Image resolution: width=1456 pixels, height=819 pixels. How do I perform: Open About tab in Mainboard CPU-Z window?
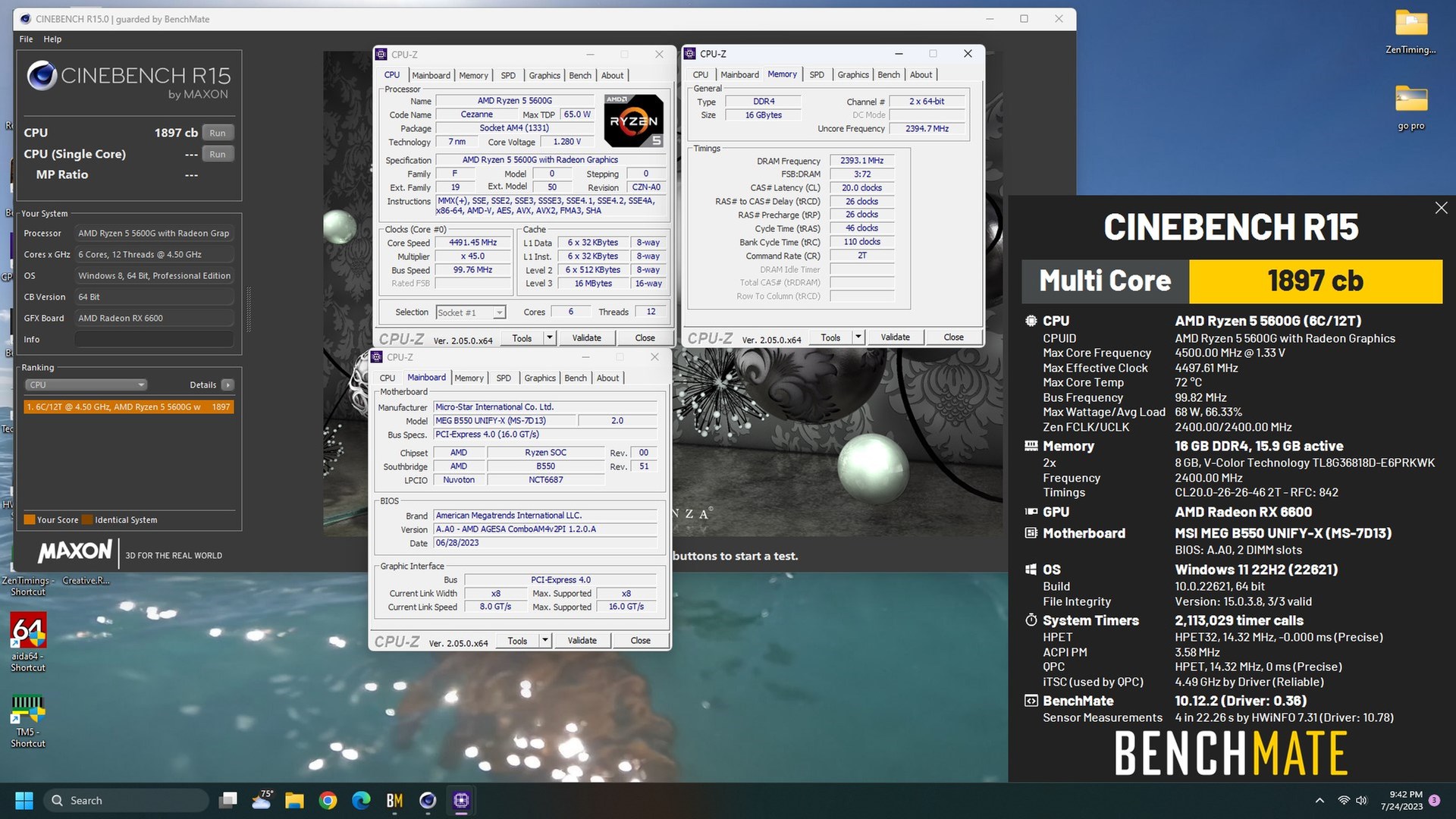[607, 378]
